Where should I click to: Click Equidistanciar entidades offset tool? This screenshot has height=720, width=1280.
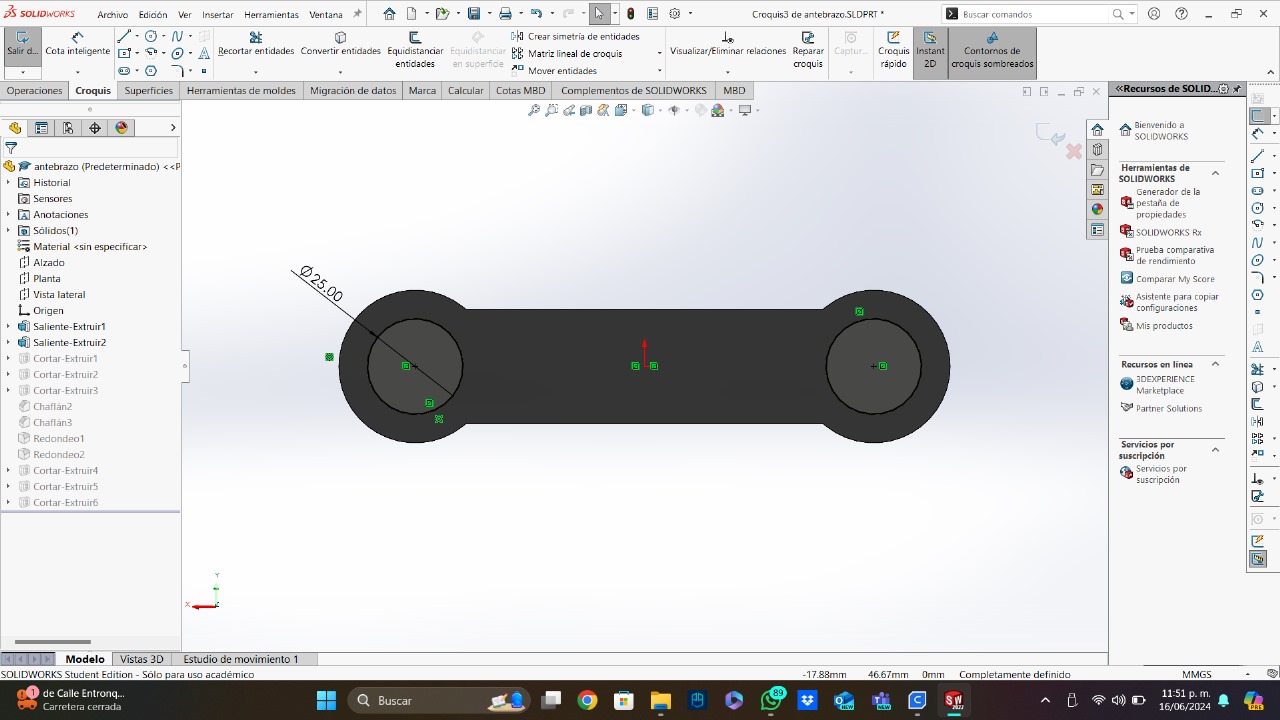coord(415,50)
